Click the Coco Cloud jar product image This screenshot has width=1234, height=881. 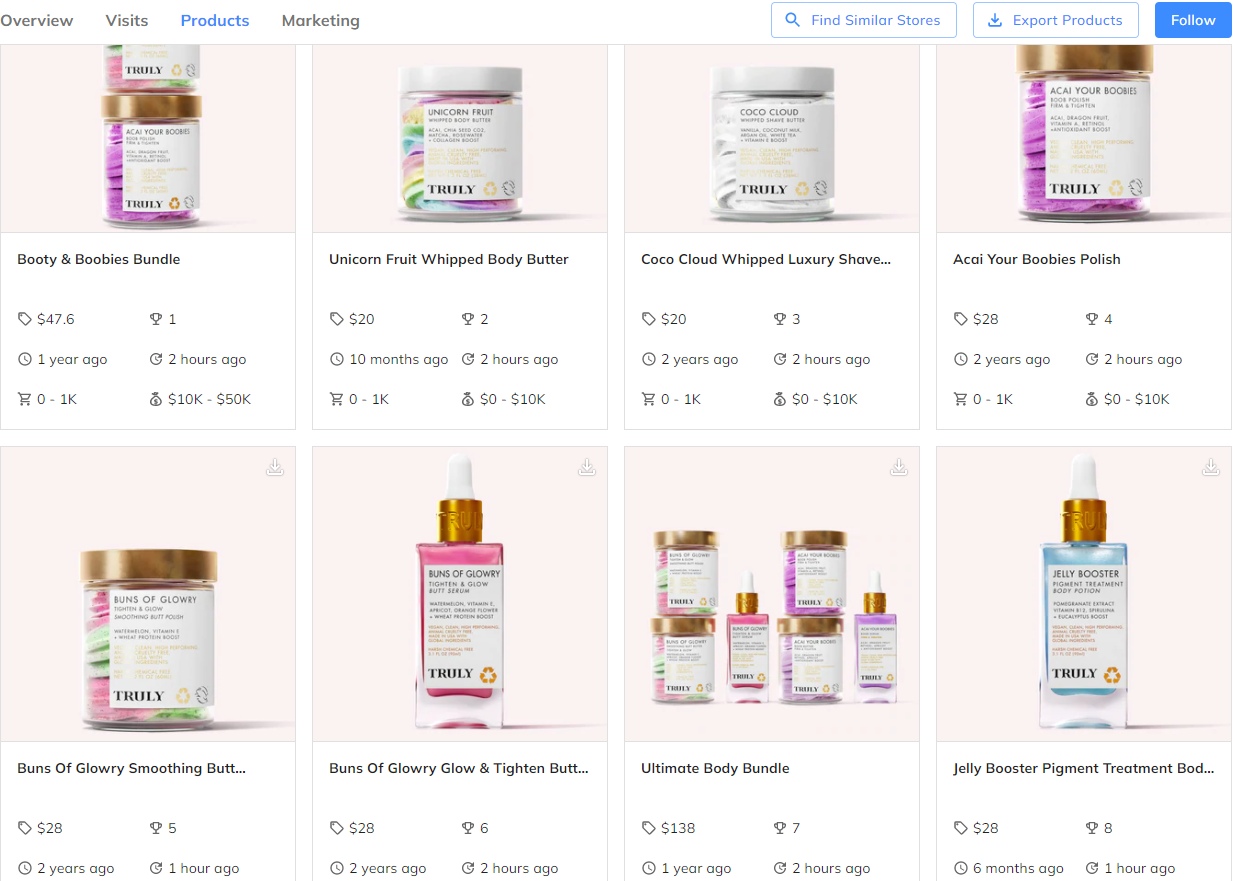pos(772,139)
